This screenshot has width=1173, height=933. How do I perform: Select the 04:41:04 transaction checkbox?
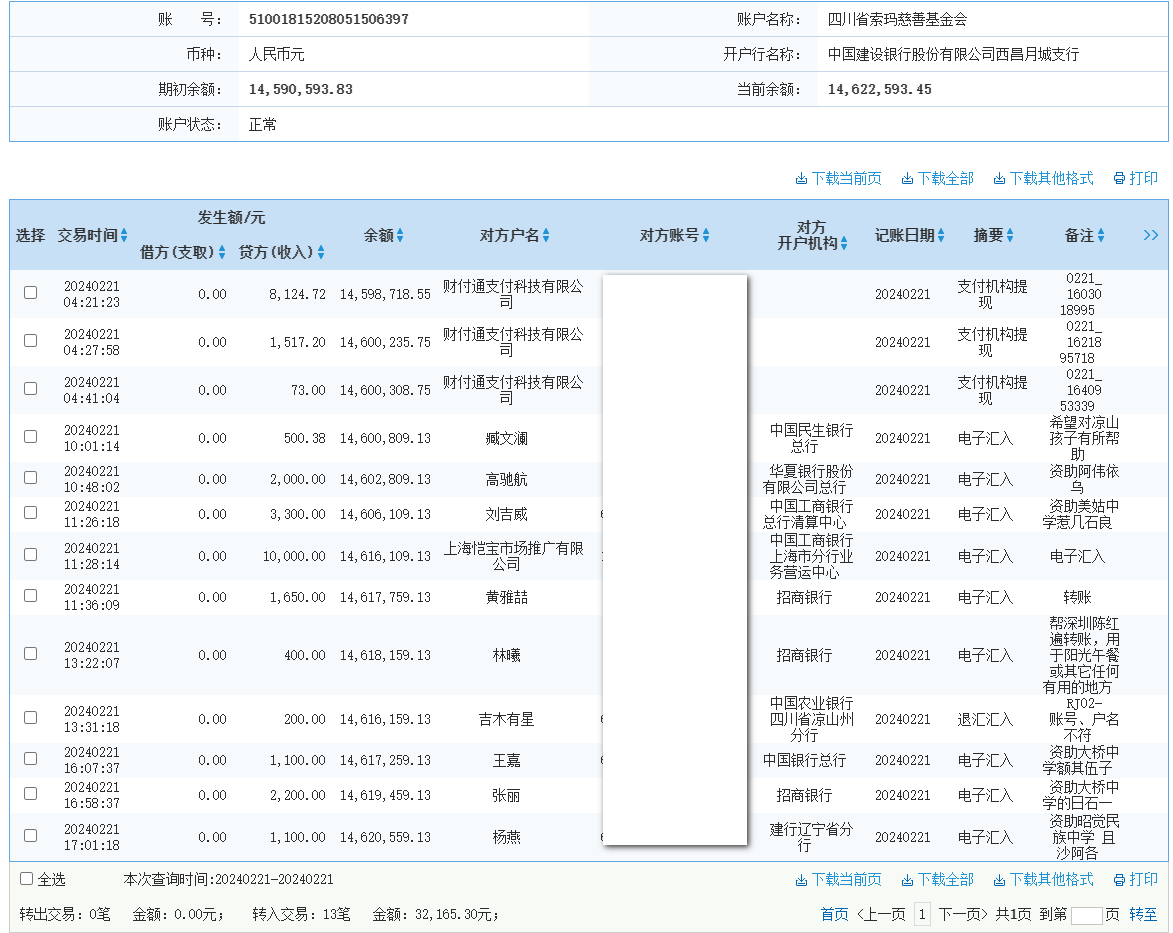31,388
